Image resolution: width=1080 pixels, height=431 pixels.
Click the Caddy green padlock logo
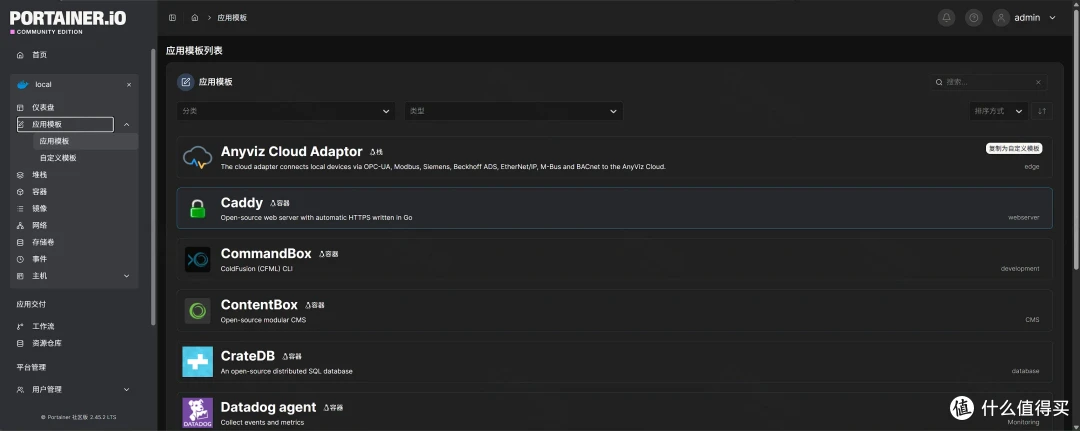198,208
